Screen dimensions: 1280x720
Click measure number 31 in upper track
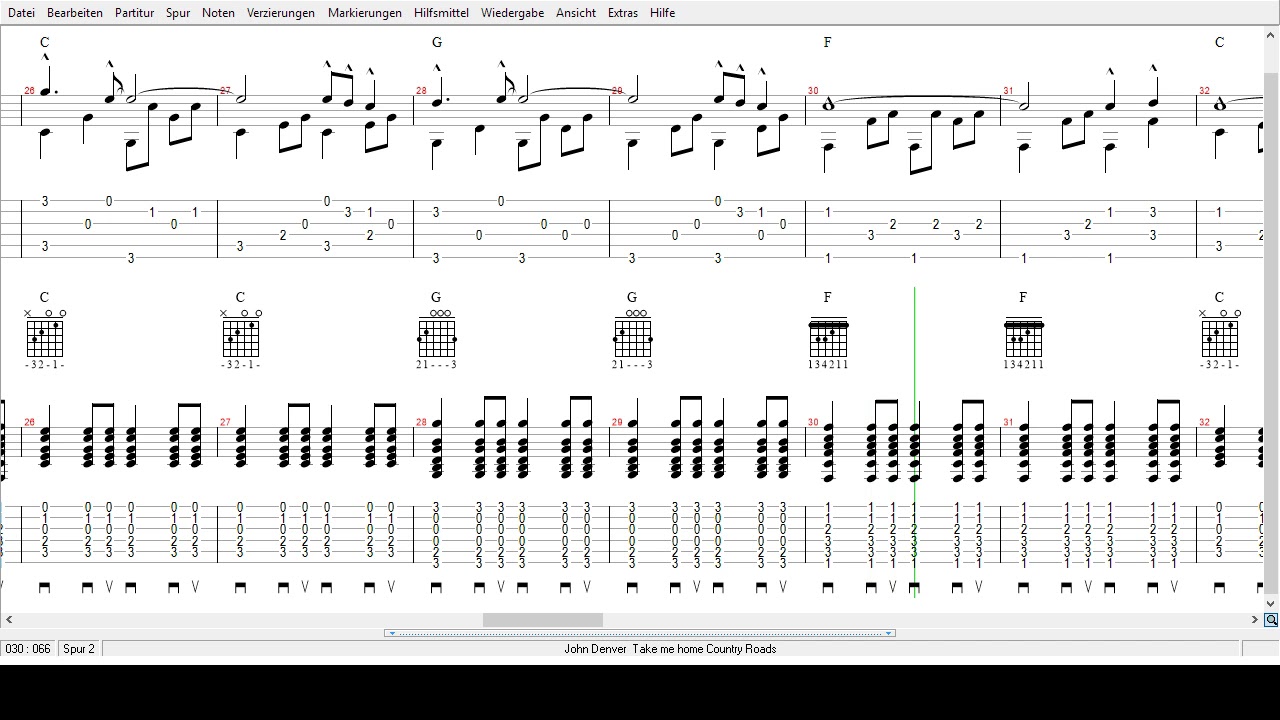[x=1008, y=91]
